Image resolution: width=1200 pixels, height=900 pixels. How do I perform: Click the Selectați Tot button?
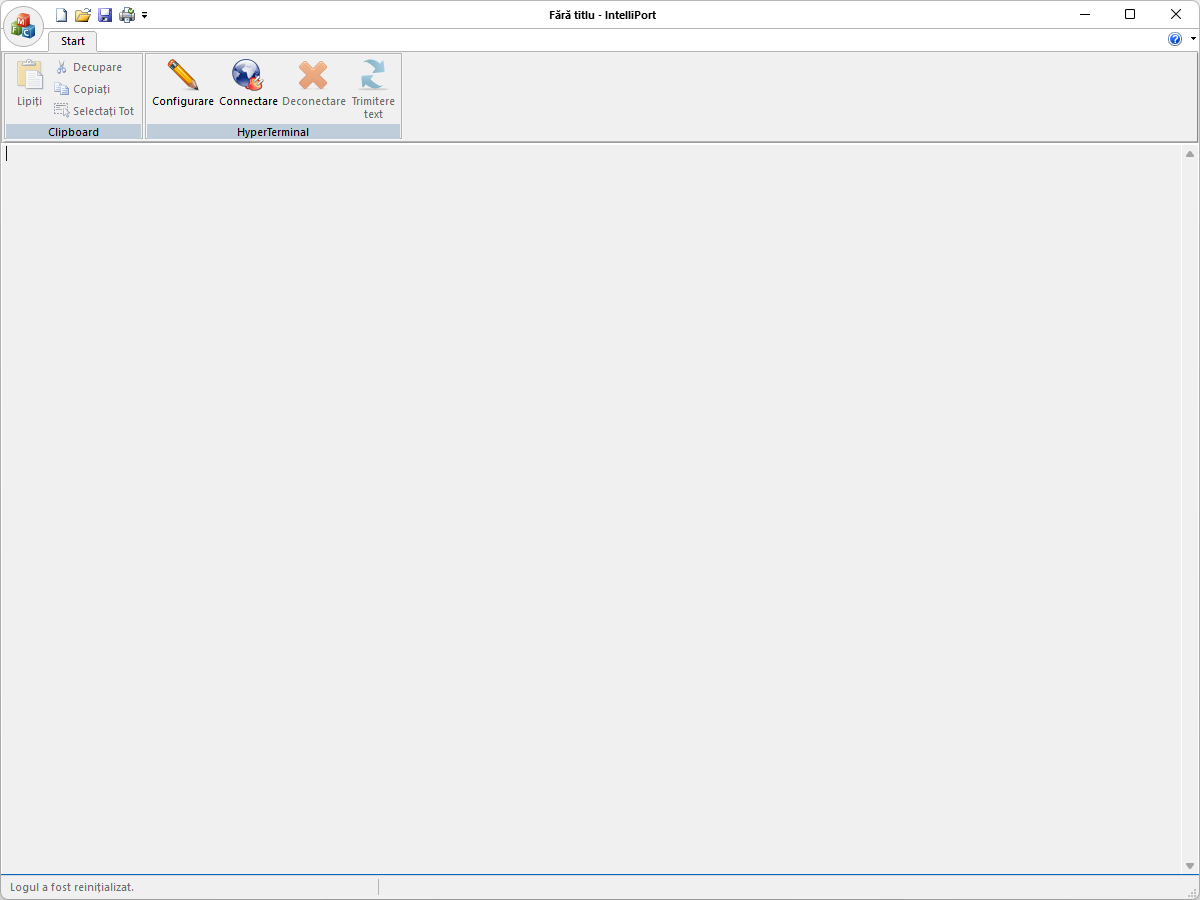point(94,111)
